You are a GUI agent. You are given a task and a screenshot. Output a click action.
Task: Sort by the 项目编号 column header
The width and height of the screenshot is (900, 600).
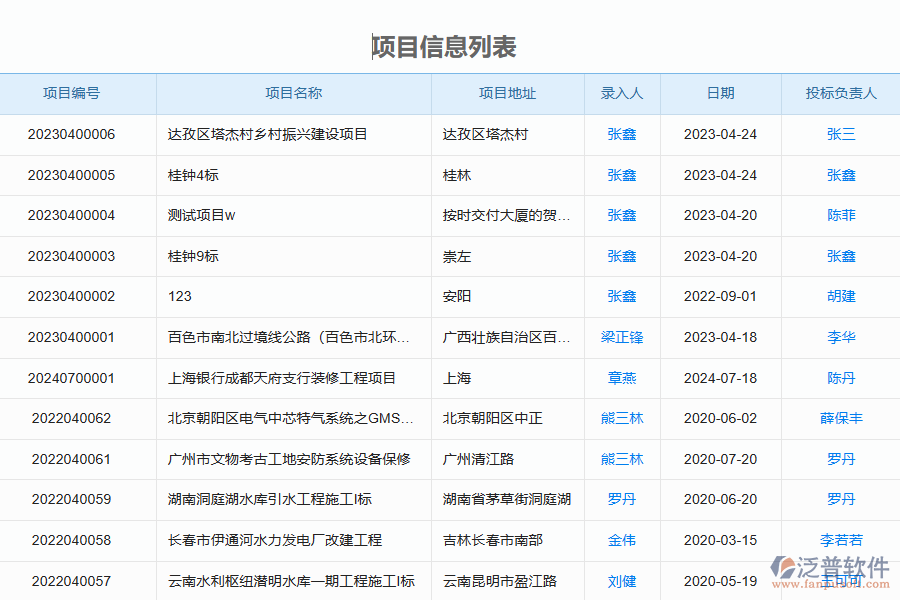[77, 93]
